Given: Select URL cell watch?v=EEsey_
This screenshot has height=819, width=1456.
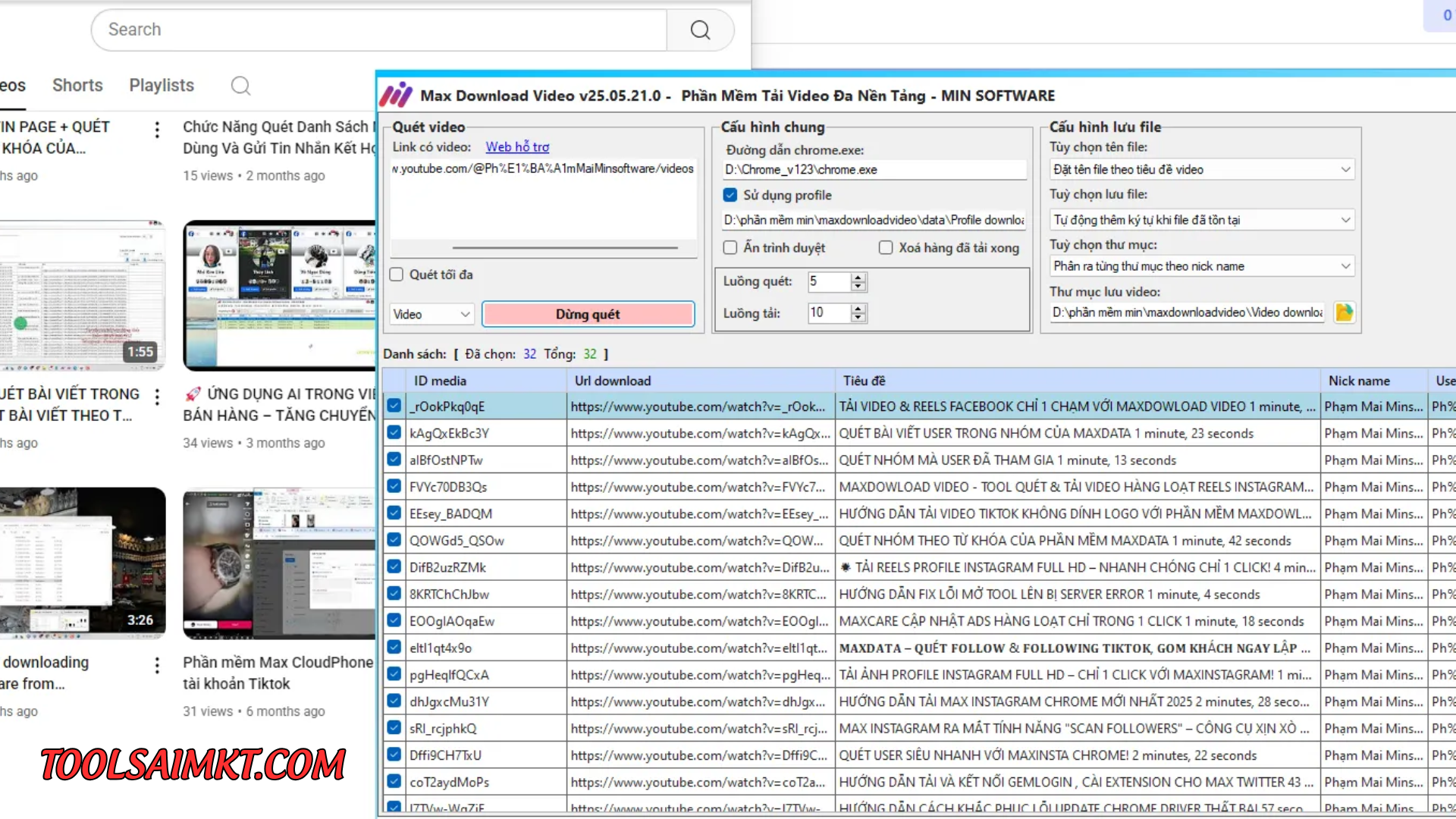Looking at the screenshot, I should [701, 513].
